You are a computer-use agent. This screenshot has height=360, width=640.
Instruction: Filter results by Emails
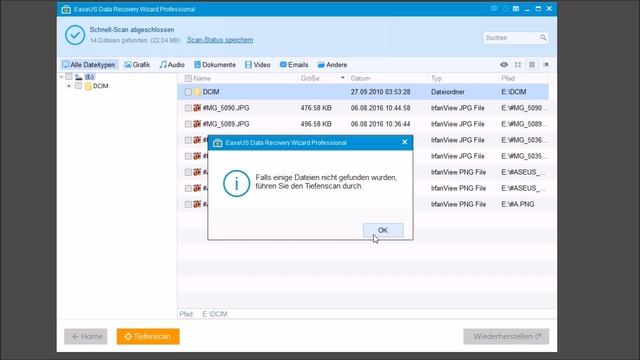(294, 64)
